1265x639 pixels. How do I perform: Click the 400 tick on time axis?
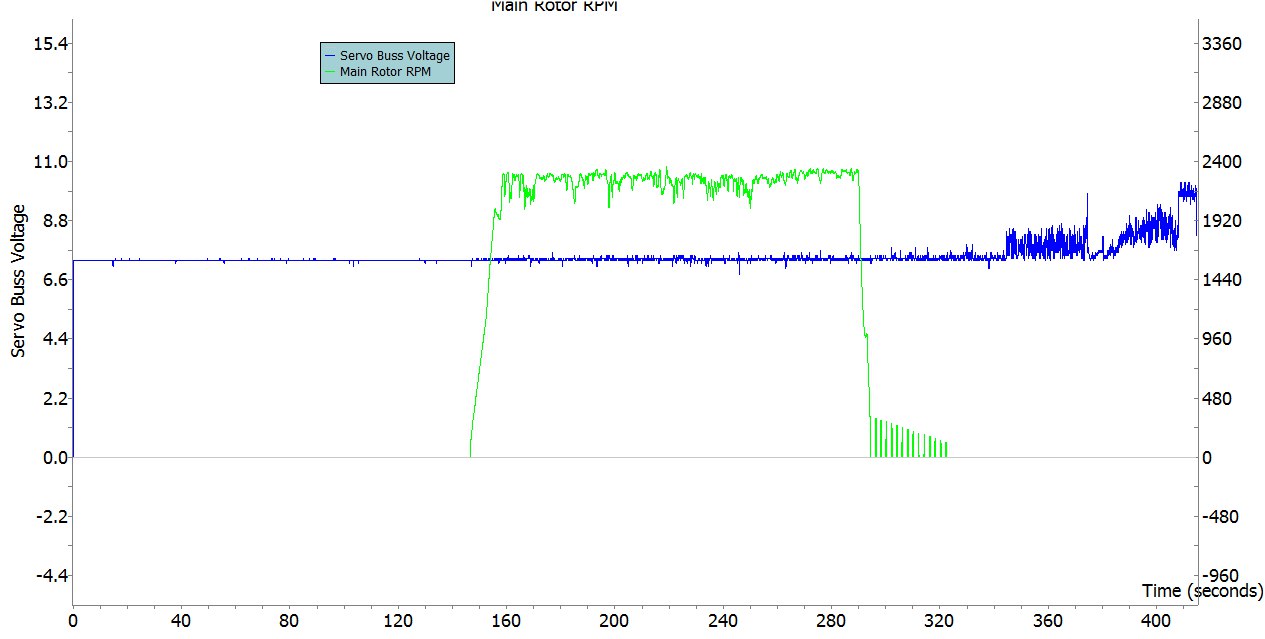click(1155, 620)
